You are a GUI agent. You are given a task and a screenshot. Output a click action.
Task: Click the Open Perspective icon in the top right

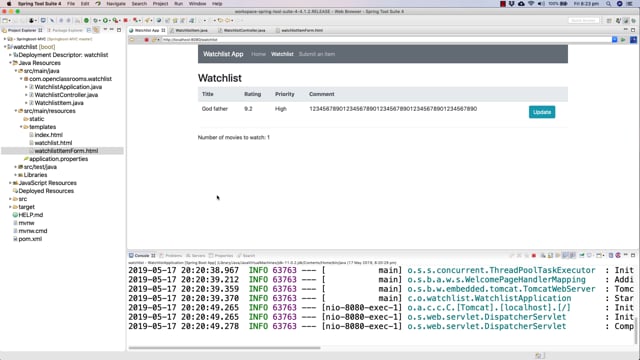click(x=609, y=20)
